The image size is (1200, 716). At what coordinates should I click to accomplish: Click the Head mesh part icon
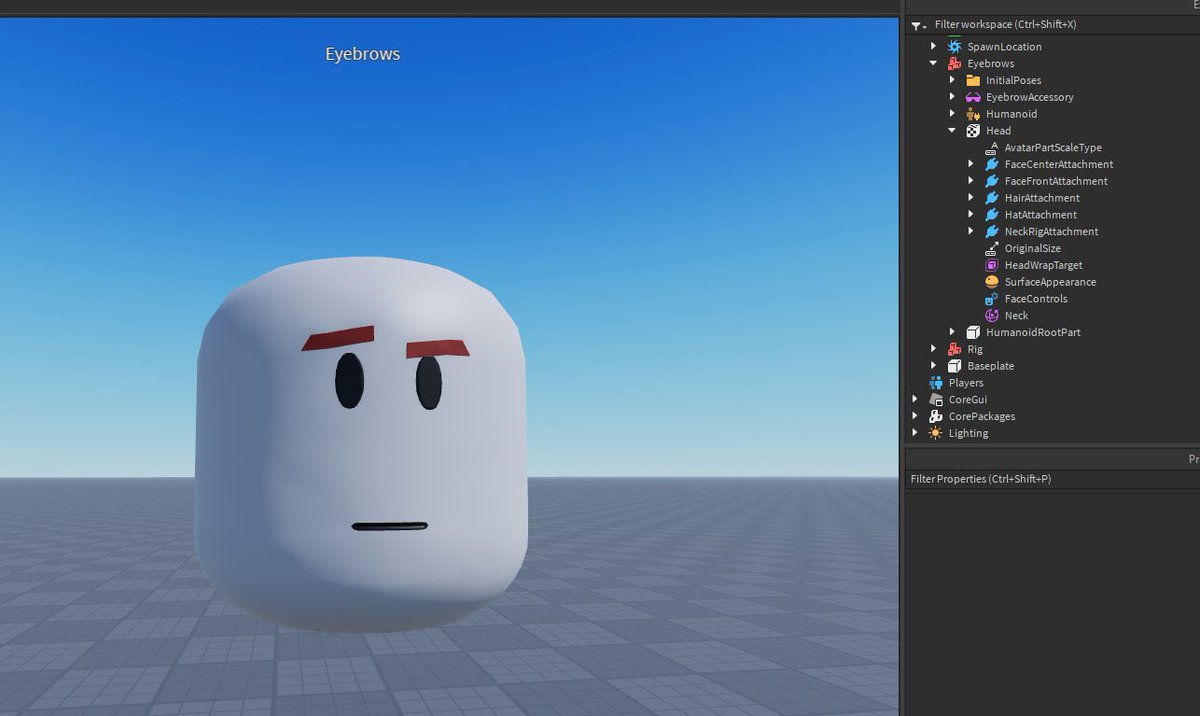[x=973, y=131]
